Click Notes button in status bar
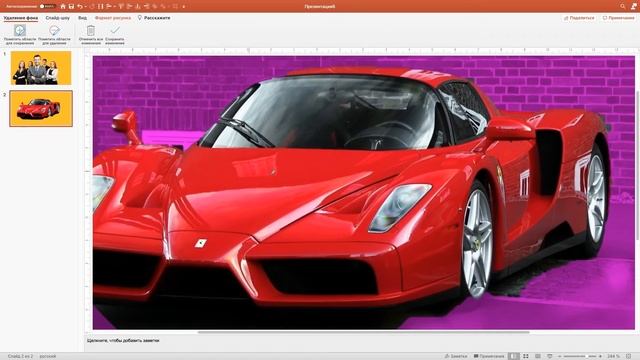 click(456, 356)
